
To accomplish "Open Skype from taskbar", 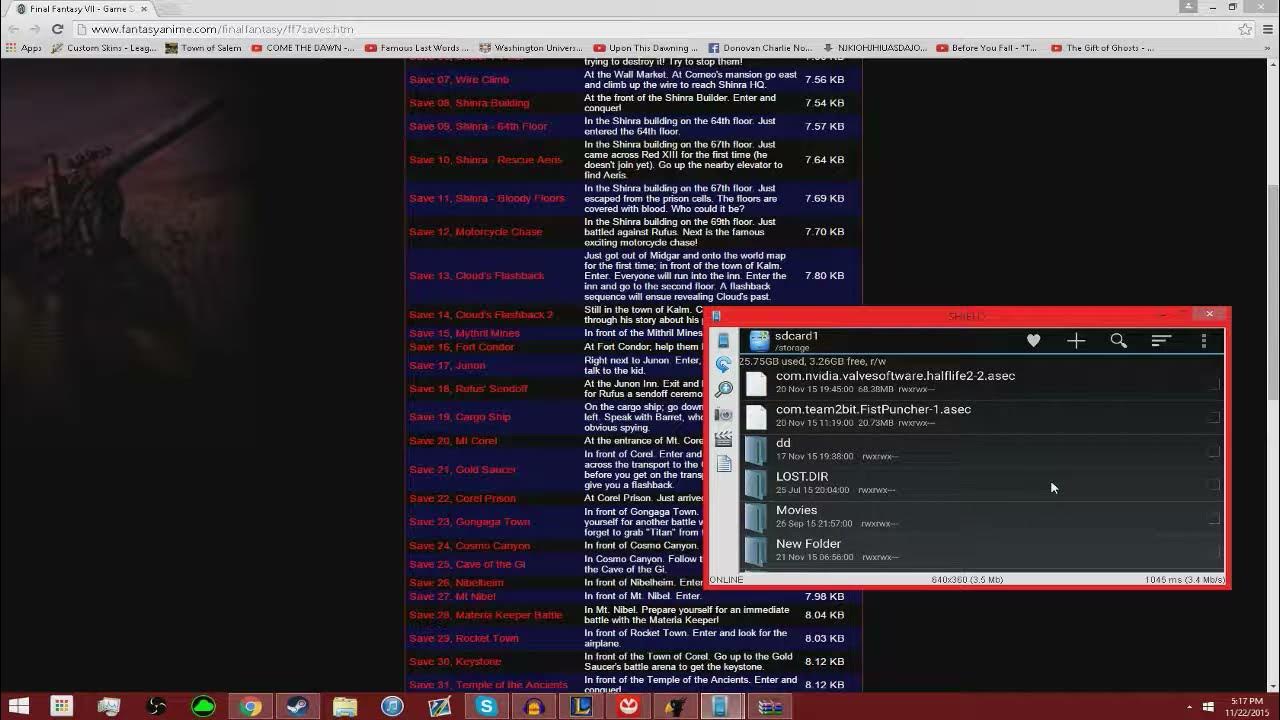I will click(x=486, y=707).
